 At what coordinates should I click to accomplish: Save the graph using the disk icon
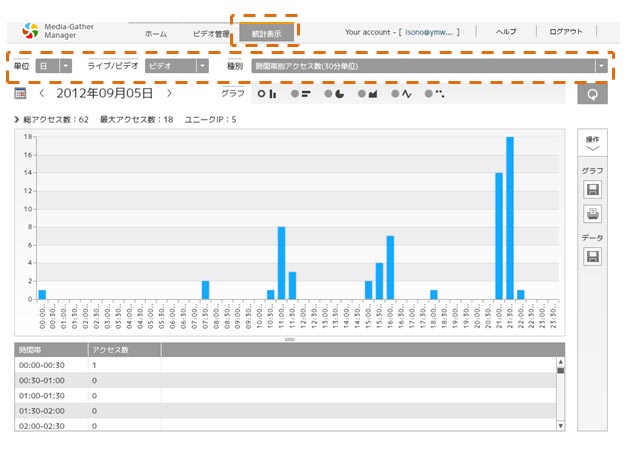click(592, 189)
